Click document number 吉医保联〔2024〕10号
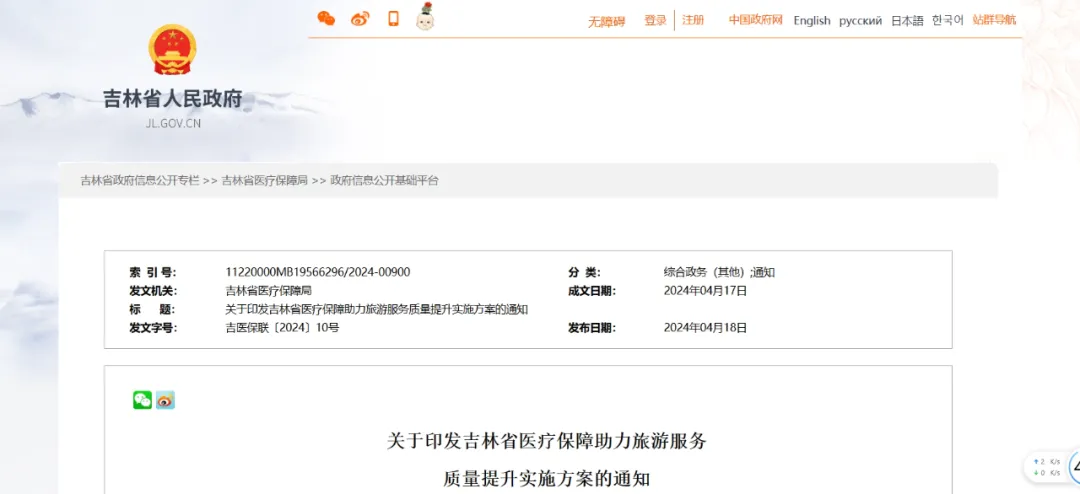Screen dimensions: 1080x494 (x=282, y=328)
